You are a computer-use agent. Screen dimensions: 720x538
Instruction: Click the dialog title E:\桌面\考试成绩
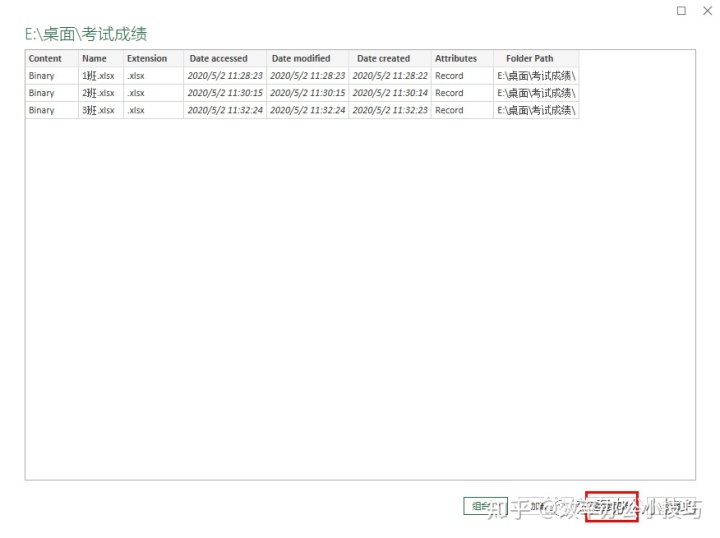click(x=86, y=34)
